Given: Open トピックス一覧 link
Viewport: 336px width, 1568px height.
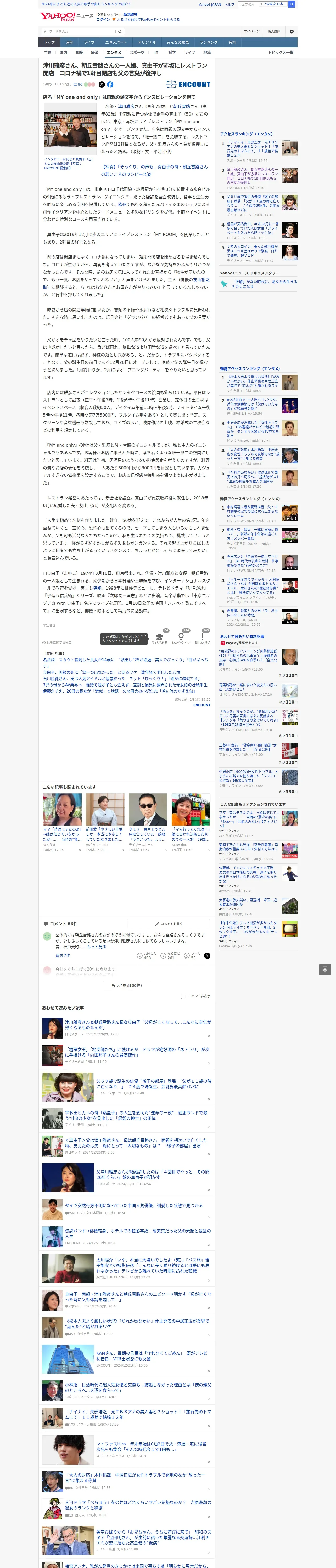Looking at the screenshot, I should pyautogui.click(x=281, y=52).
